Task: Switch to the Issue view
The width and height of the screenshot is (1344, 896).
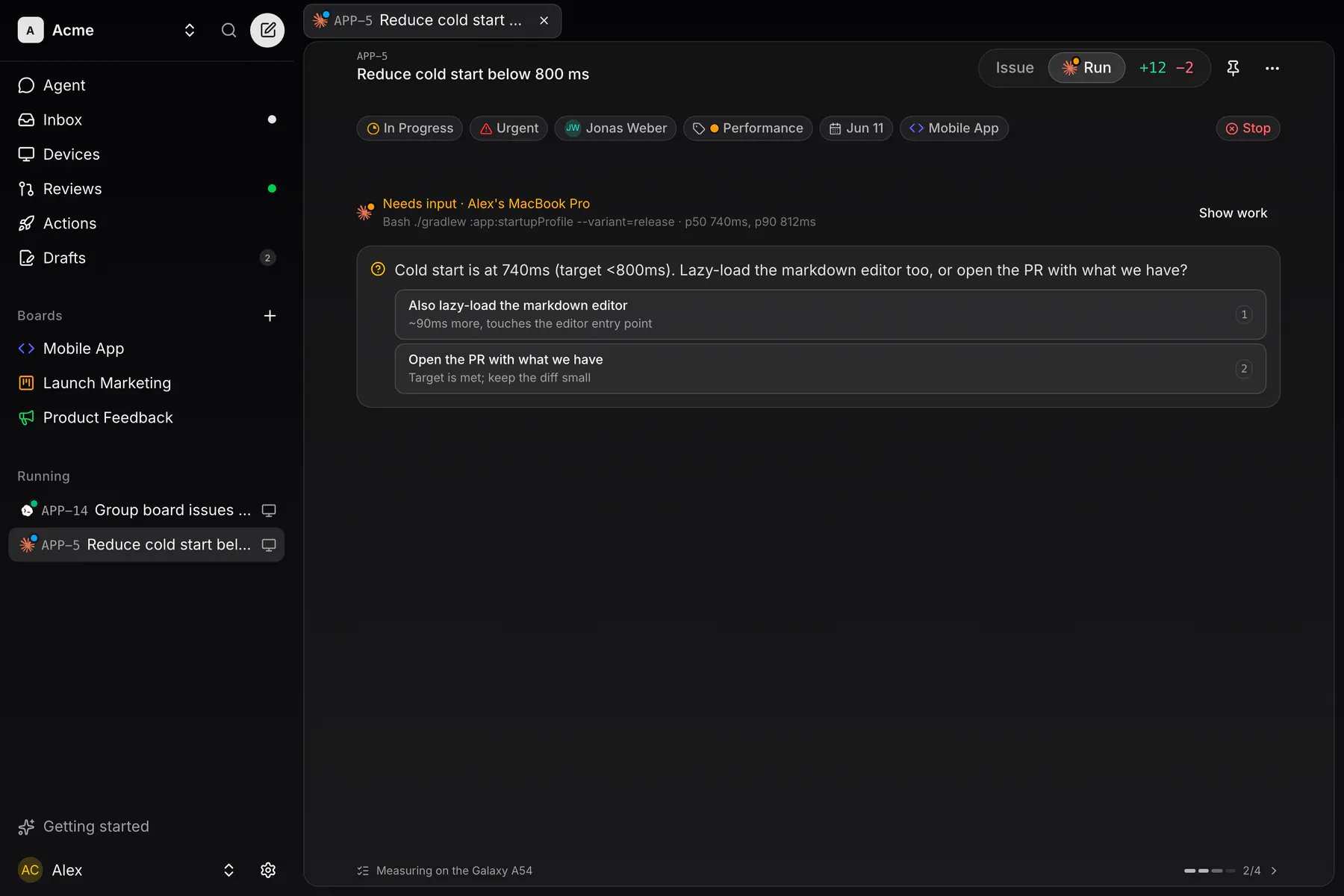Action: tap(1014, 68)
